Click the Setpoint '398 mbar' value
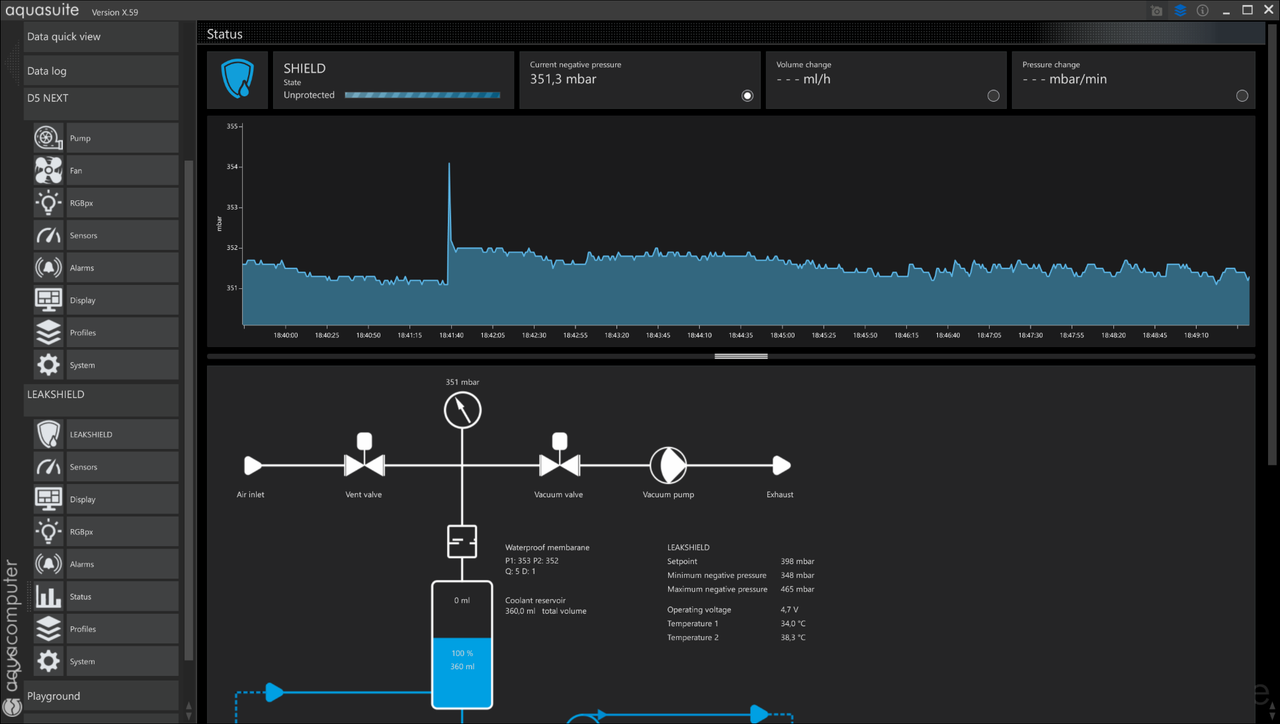Screen dimensions: 1280x724 click(797, 562)
